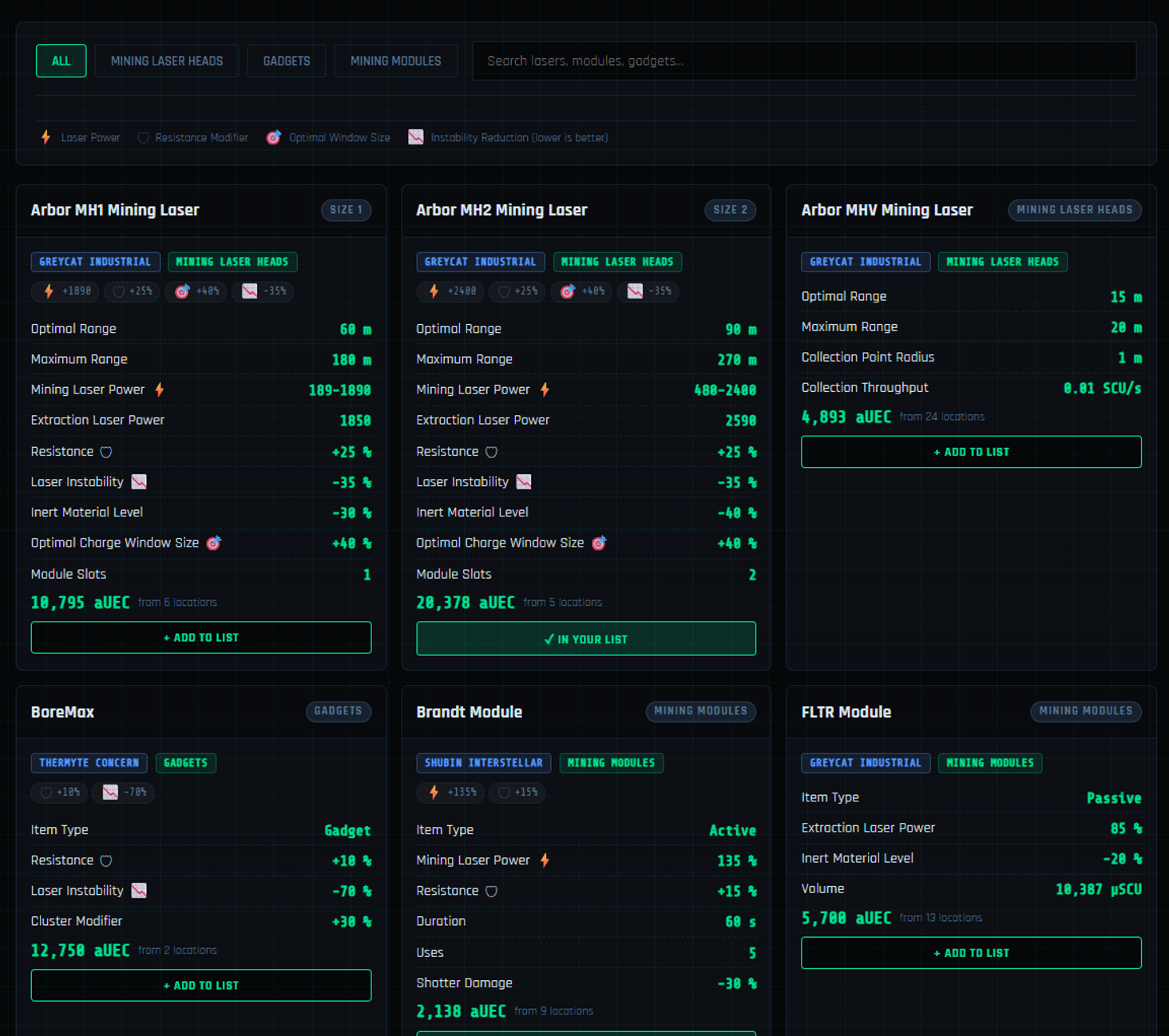Image resolution: width=1169 pixels, height=1036 pixels.
Task: Click BoreMax -70% instability chip
Action: [x=123, y=793]
